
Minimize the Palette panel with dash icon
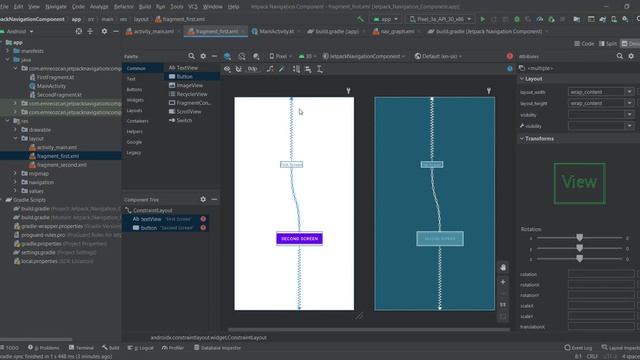[x=214, y=56]
